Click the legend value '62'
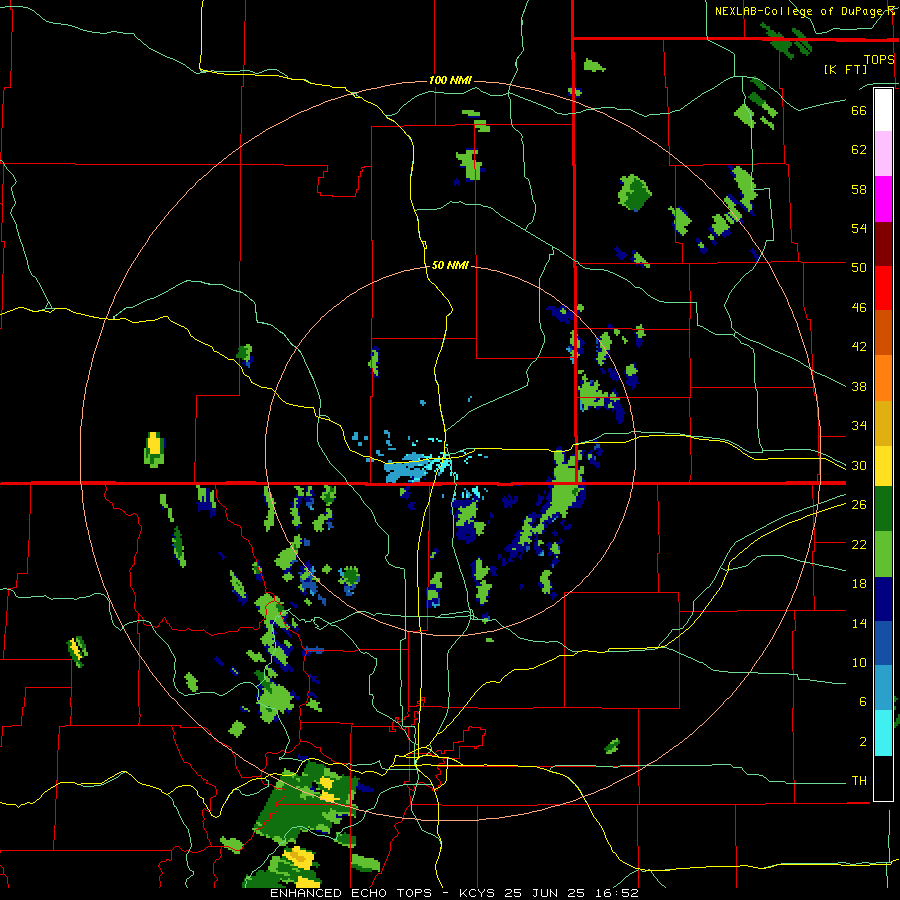 tap(859, 150)
